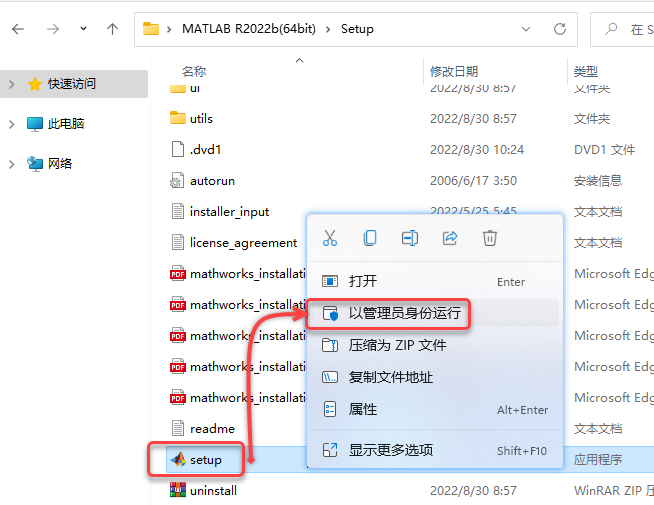Choose 打开 from context menu
The image size is (654, 505).
pyautogui.click(x=435, y=281)
